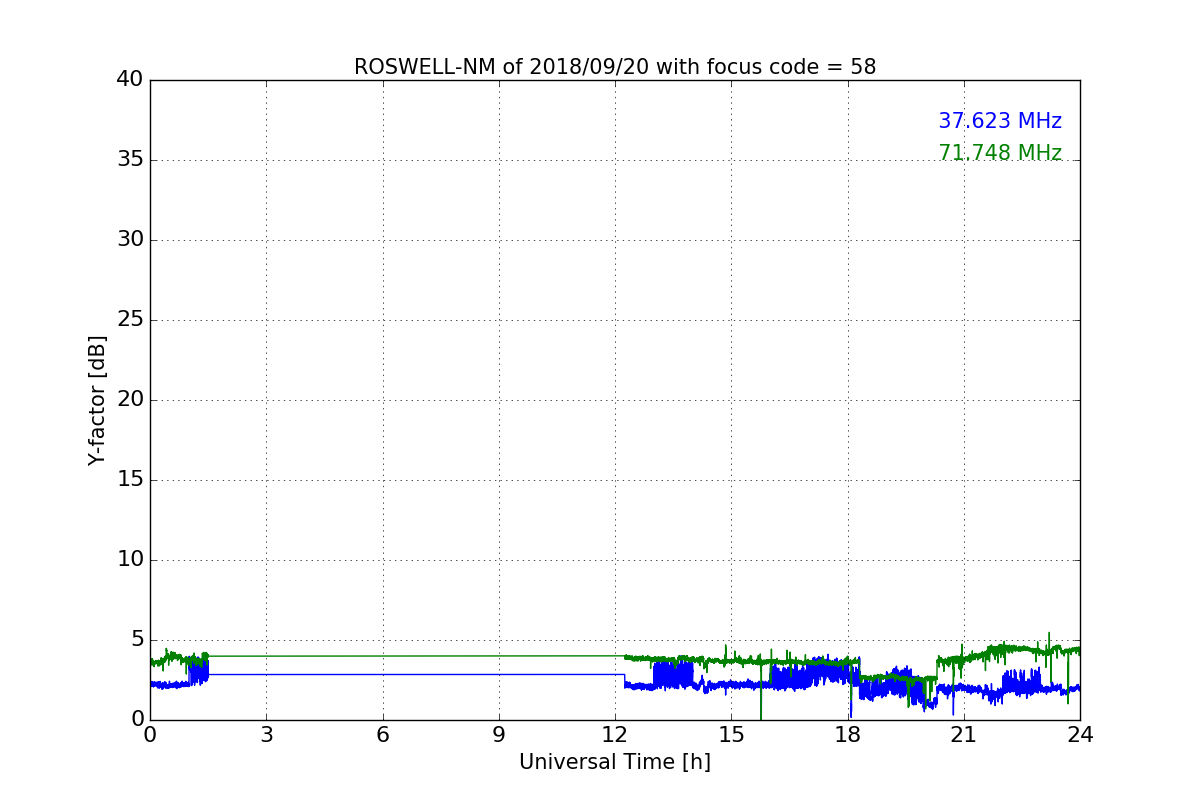Click the x-axis tick label 6
Screen dimensions: 1200x800
point(383,735)
